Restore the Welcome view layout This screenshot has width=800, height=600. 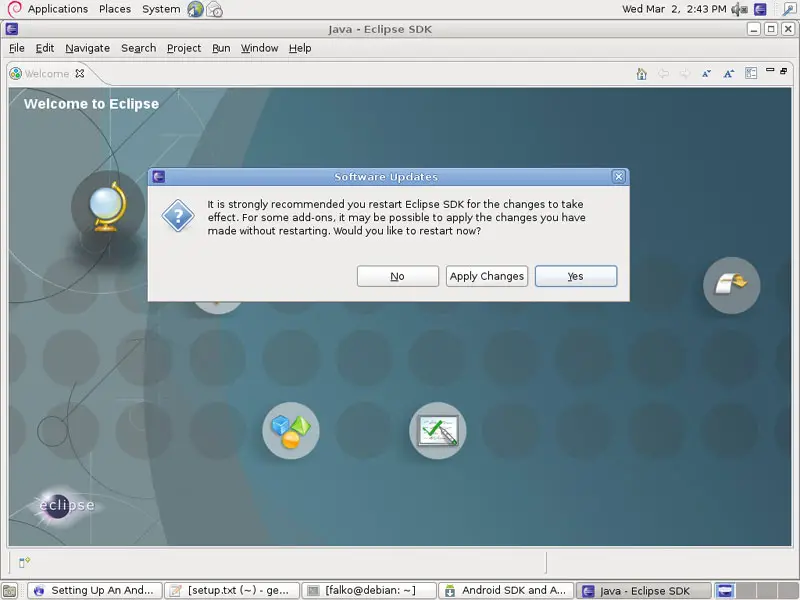[x=784, y=71]
